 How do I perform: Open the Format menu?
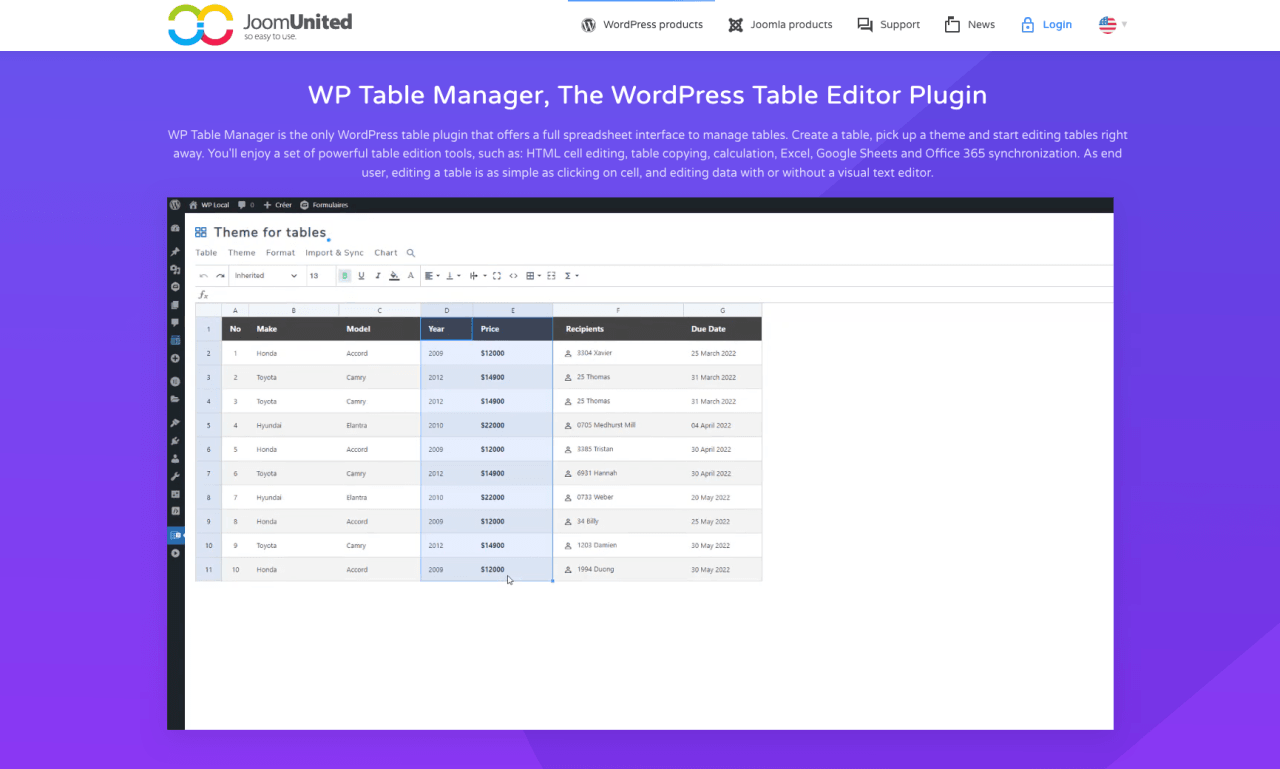(280, 253)
